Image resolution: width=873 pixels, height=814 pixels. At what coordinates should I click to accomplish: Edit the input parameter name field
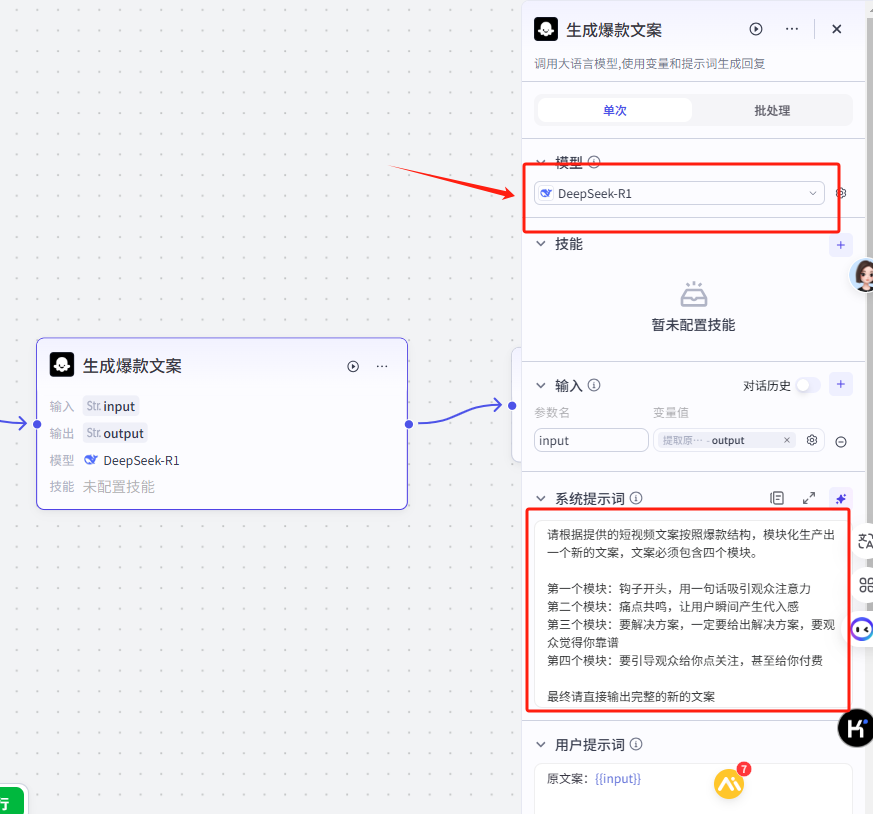click(x=591, y=440)
